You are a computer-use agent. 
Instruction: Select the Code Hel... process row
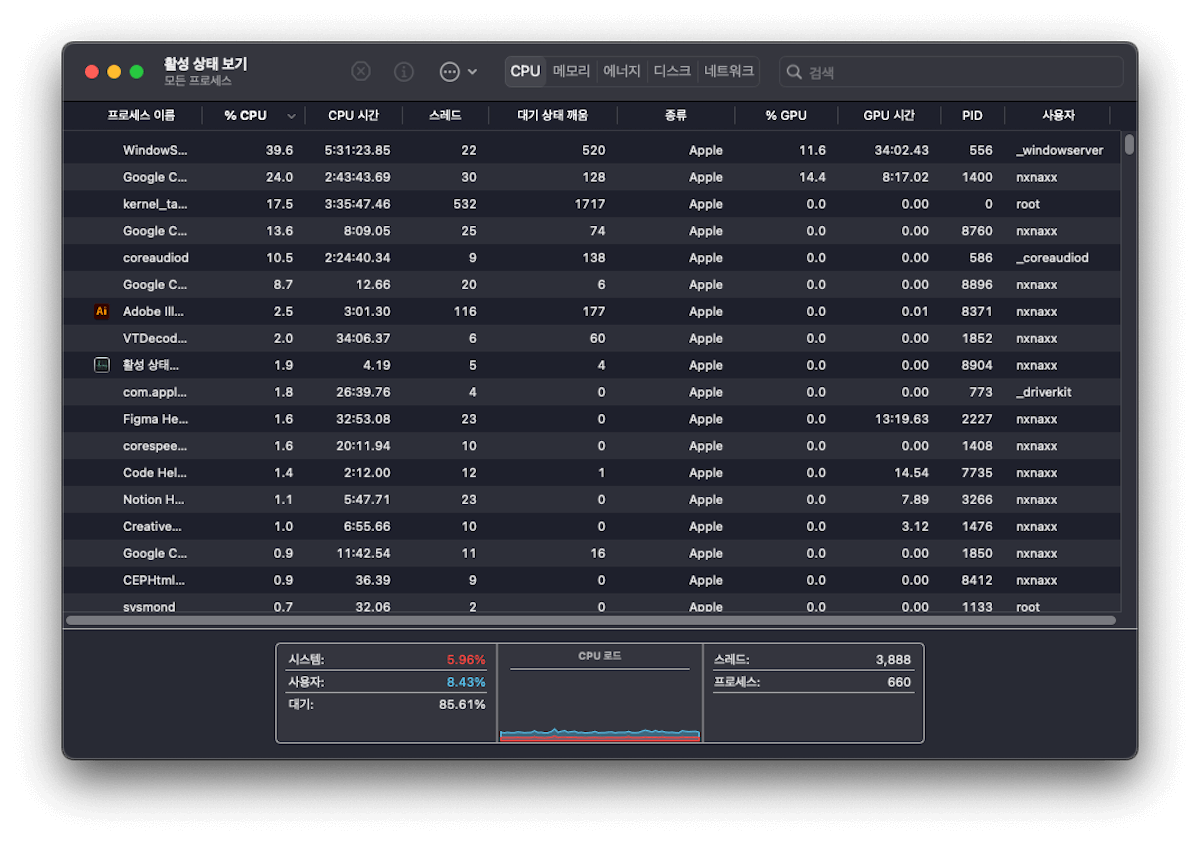[592, 473]
